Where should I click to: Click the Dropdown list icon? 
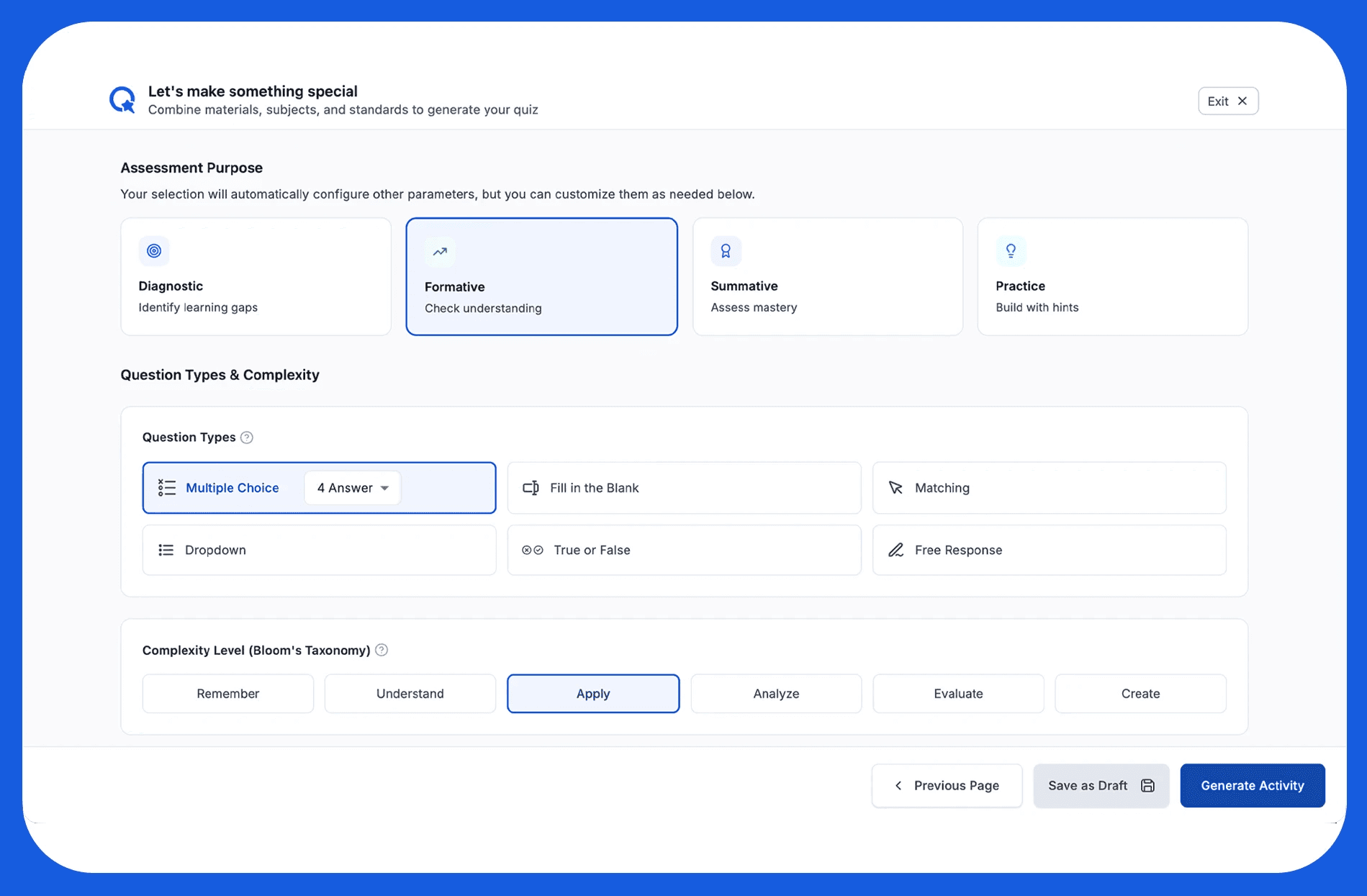coord(166,550)
